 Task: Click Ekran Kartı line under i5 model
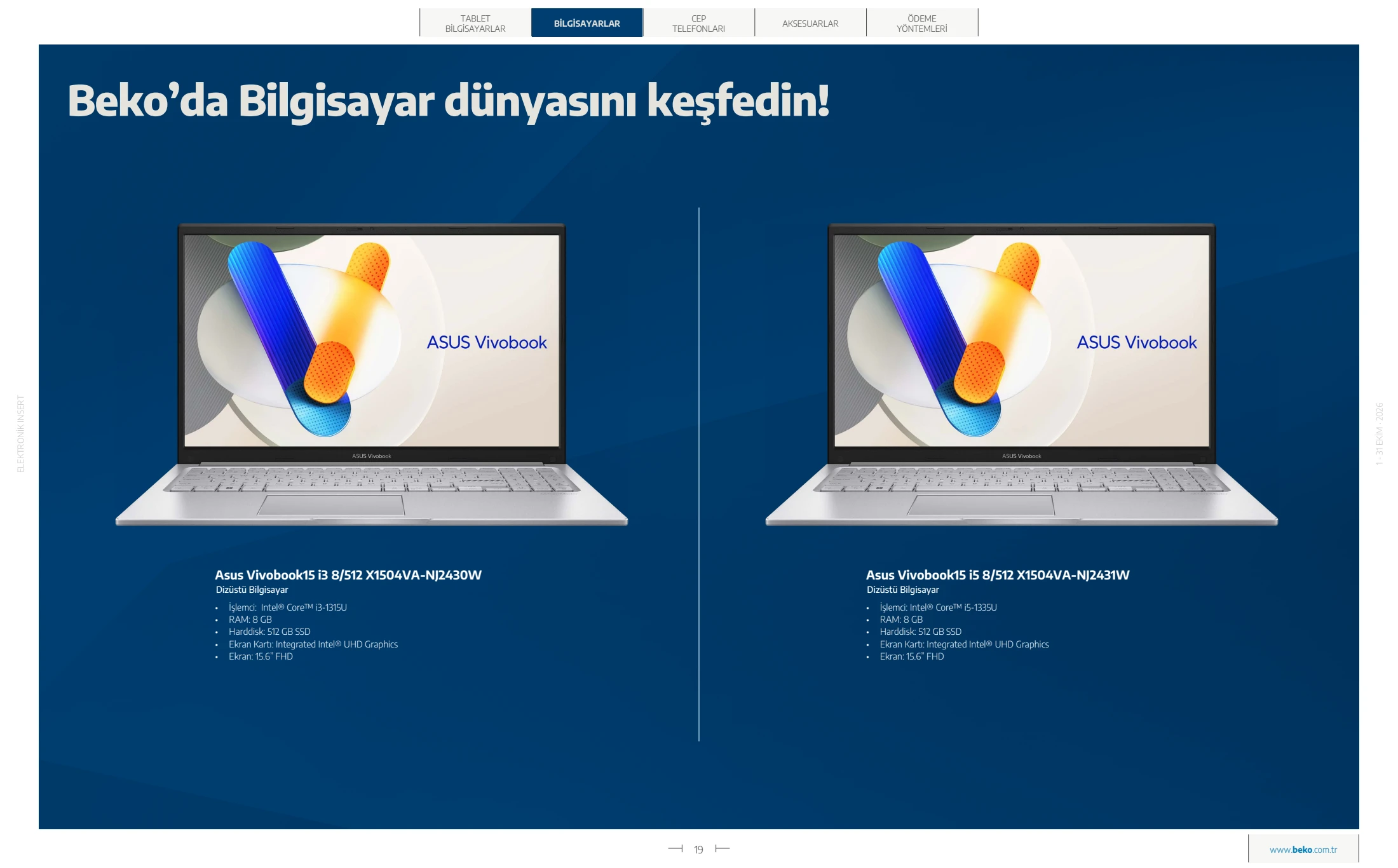click(965, 644)
